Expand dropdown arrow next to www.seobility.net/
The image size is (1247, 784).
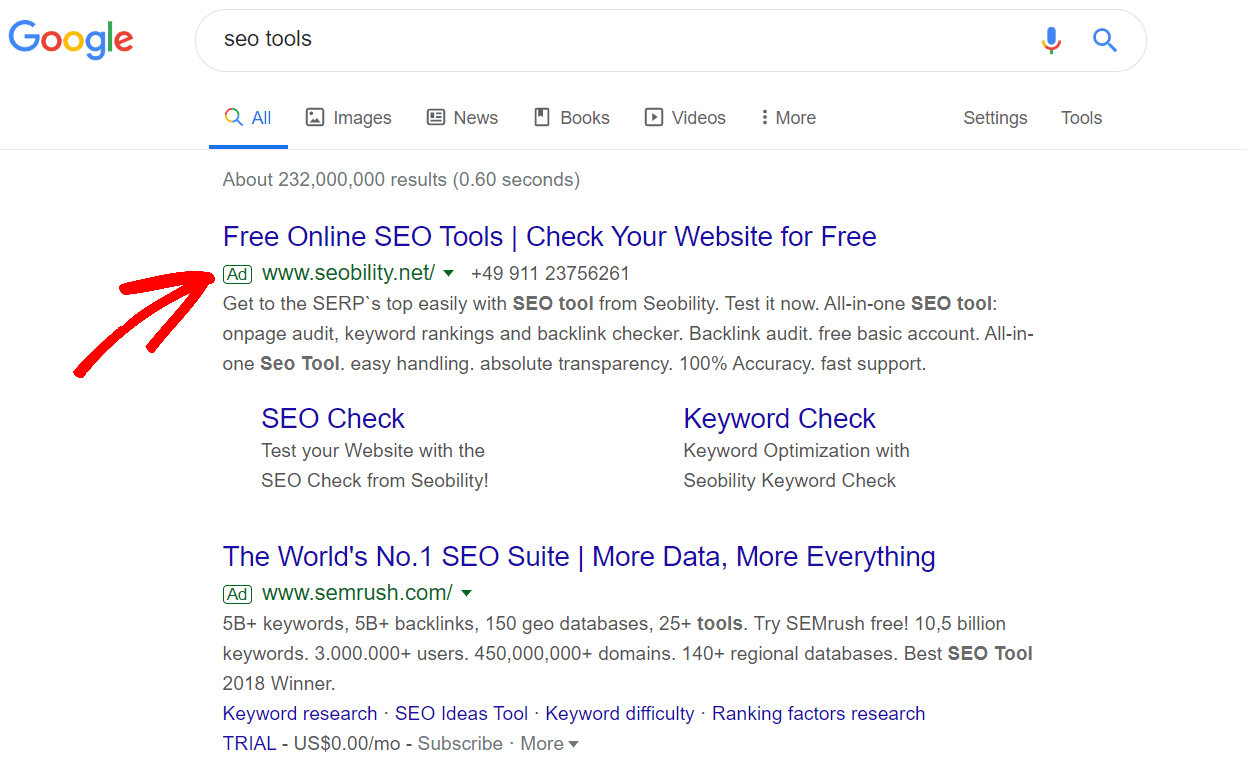tap(449, 273)
